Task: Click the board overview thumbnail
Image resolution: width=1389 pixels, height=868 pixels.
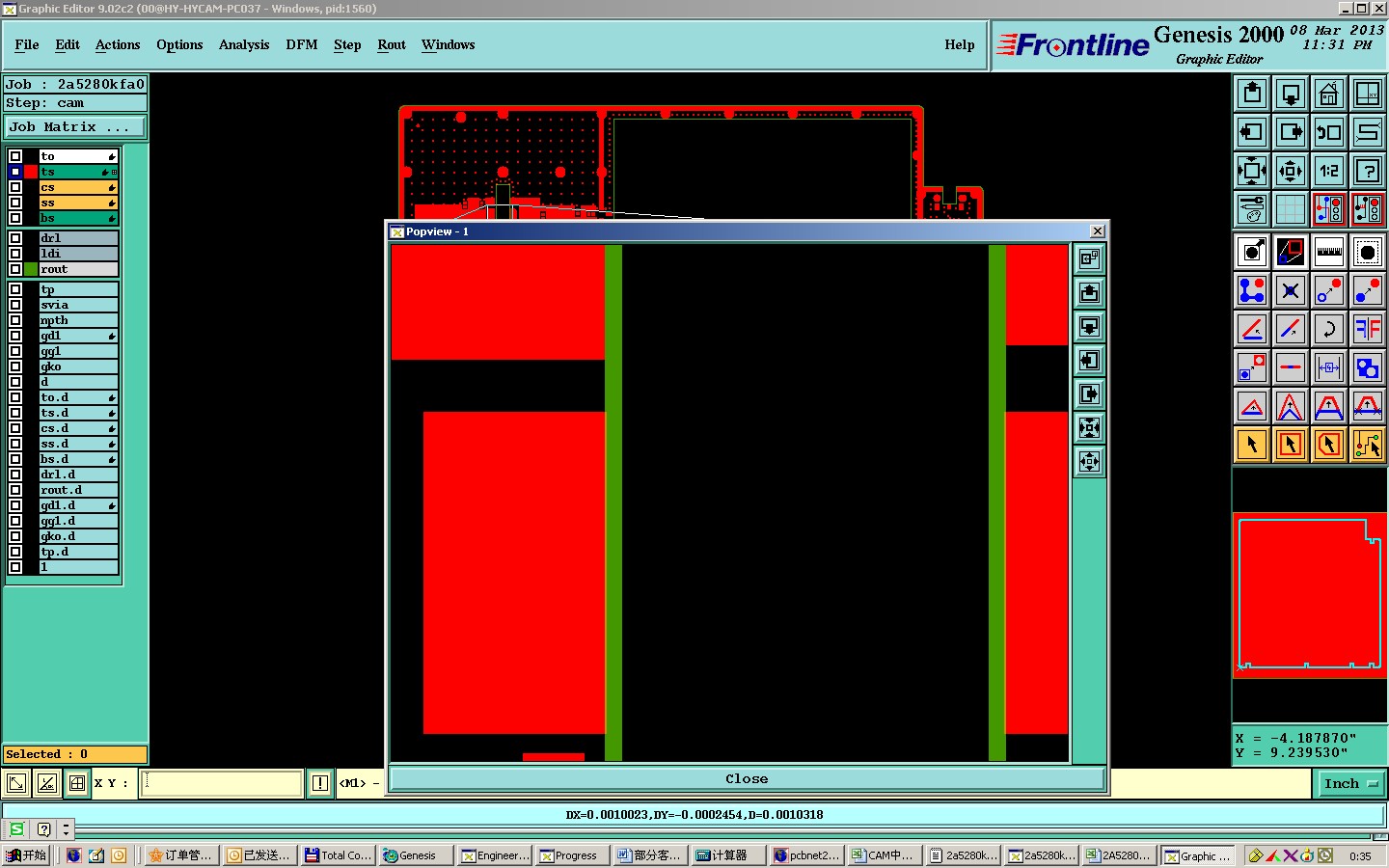Action: [1310, 595]
